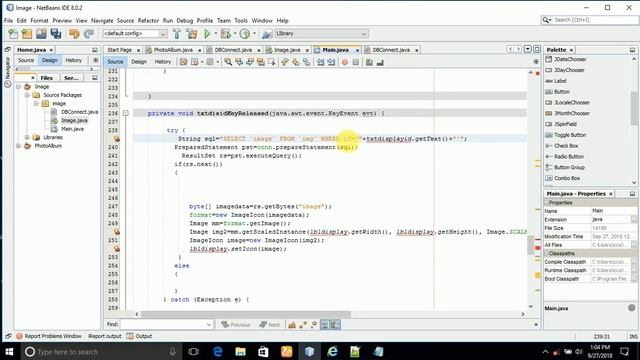The image size is (640, 360).
Task: Toggle Wrap Around button in Find bar
Action: tap(336, 325)
